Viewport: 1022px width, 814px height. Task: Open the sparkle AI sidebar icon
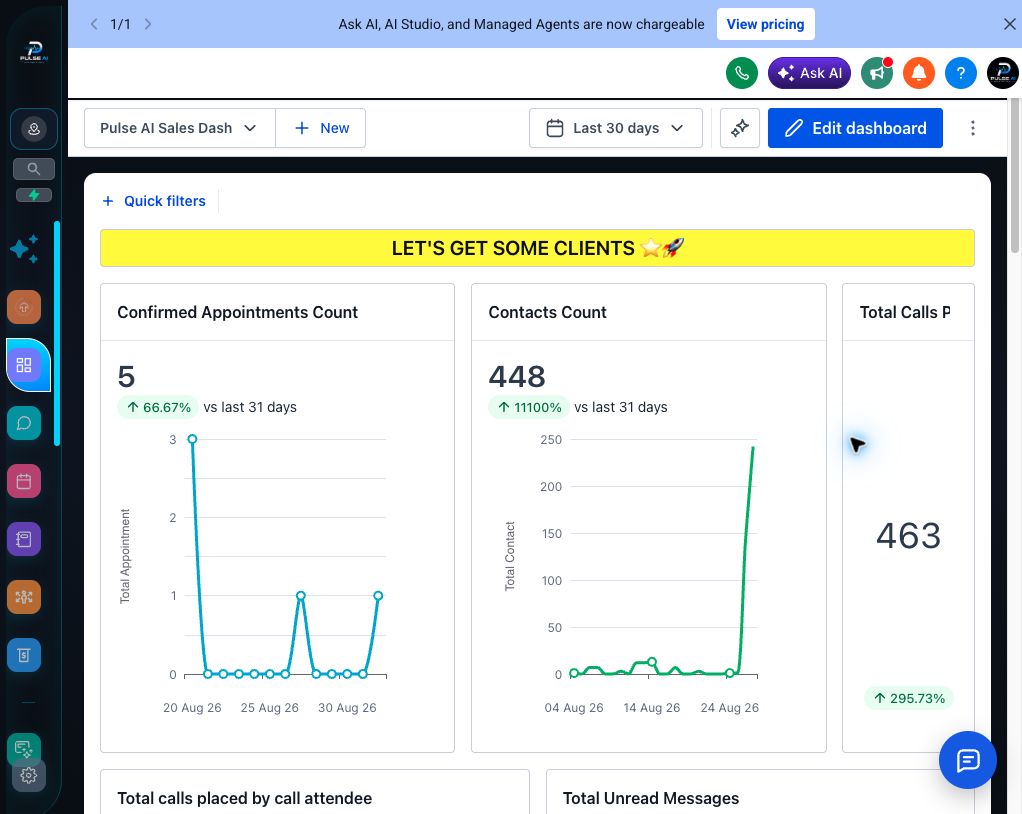[x=24, y=249]
